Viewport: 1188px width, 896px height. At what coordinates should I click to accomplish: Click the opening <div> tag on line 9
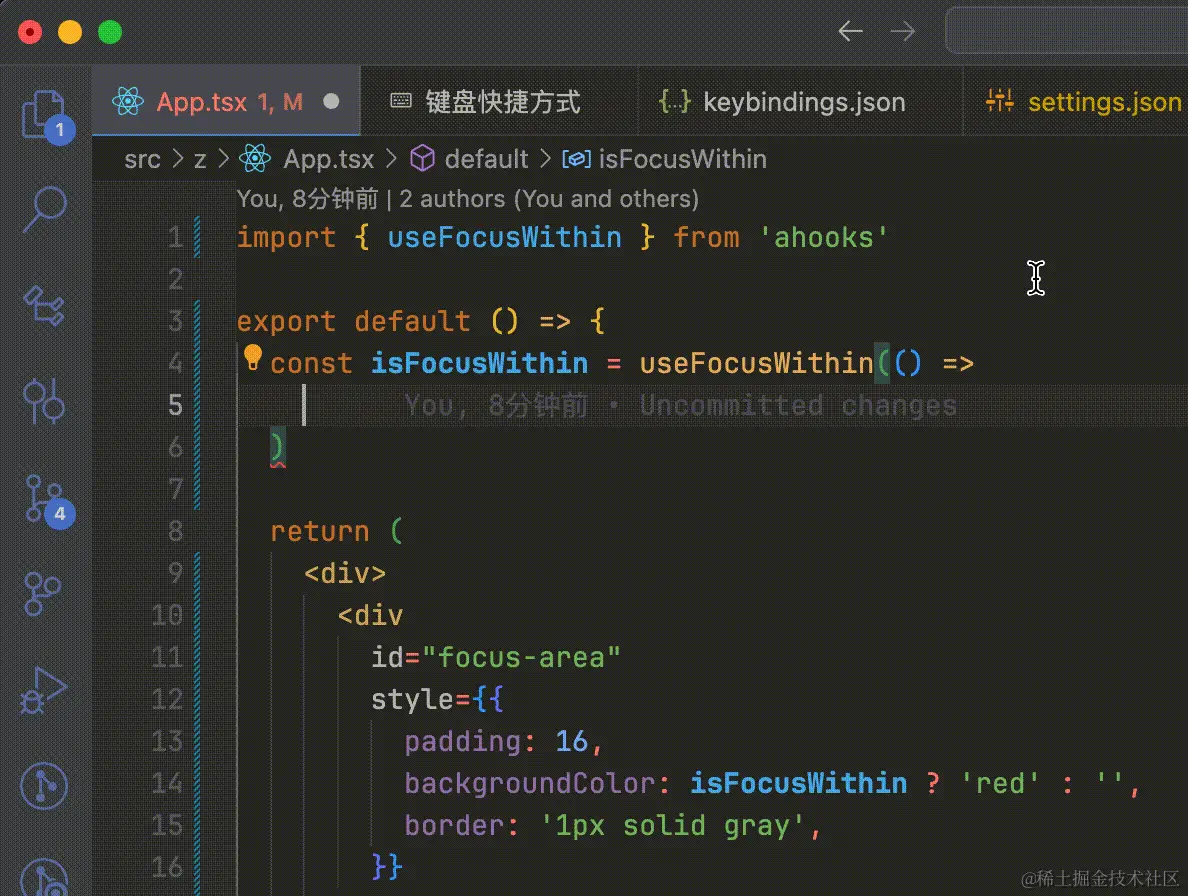(x=345, y=573)
